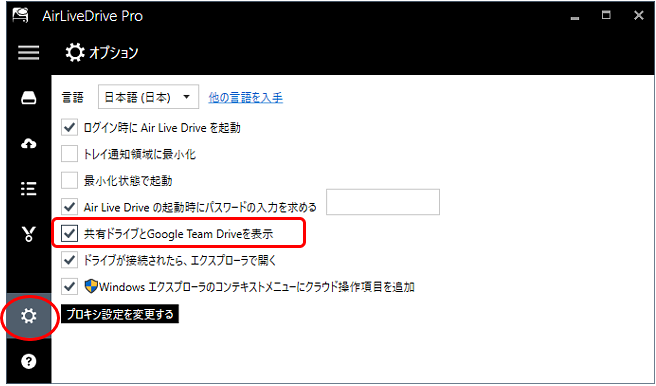Screen dimensions: 656x386
Task: Open the 言語 language dropdown
Action: coord(149,97)
